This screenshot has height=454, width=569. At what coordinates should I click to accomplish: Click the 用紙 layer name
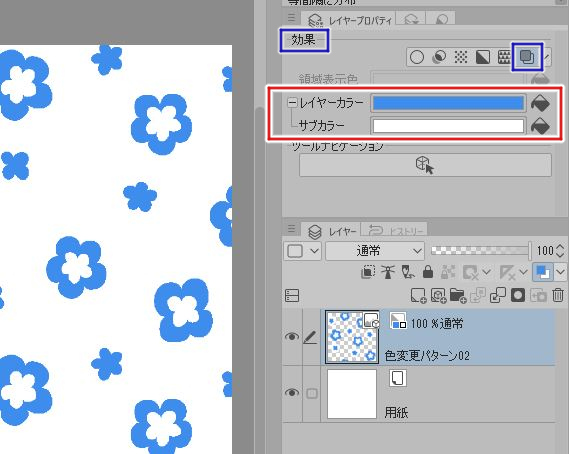click(396, 413)
